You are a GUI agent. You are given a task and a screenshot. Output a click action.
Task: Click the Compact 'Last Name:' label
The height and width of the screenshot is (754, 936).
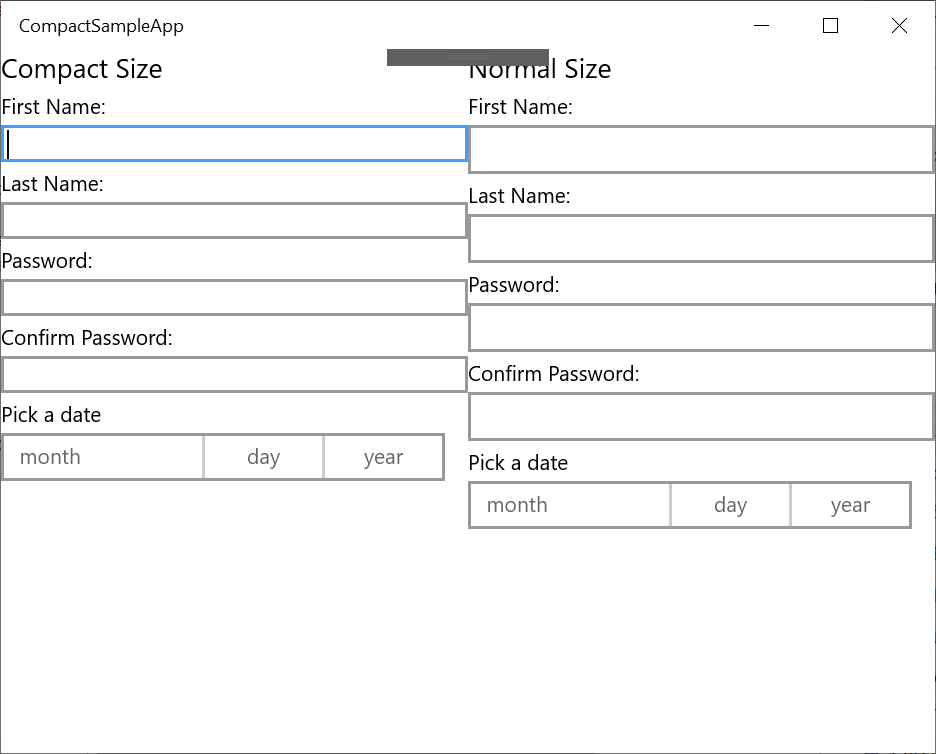pyautogui.click(x=53, y=184)
